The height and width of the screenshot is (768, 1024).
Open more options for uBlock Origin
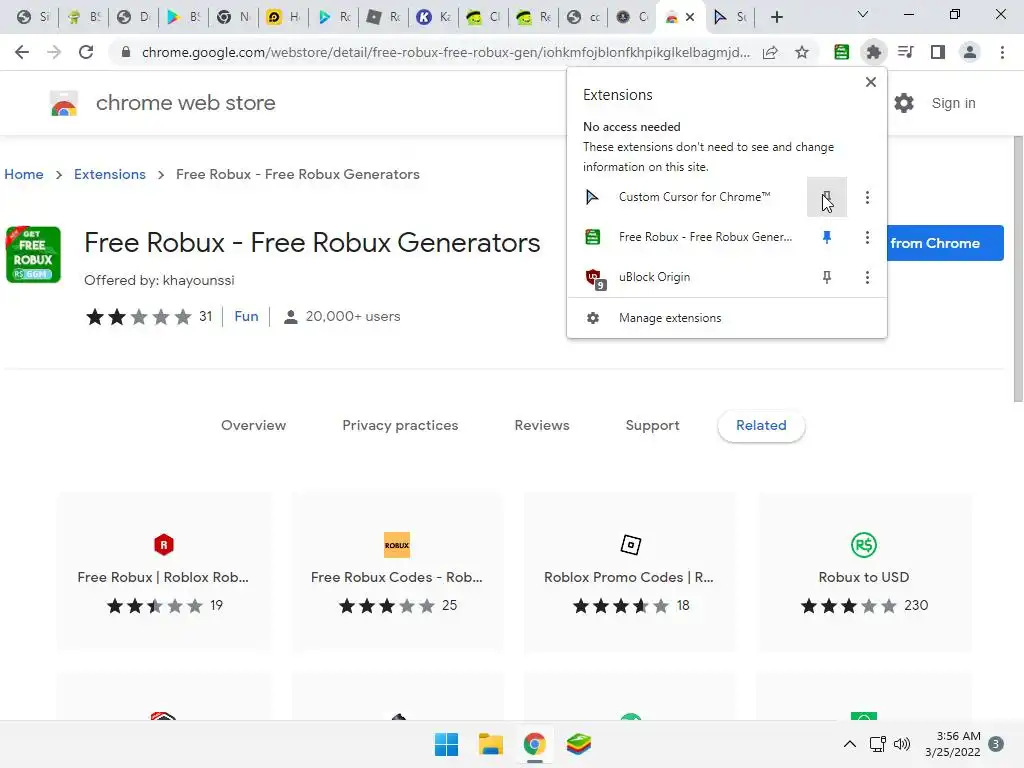coord(867,278)
